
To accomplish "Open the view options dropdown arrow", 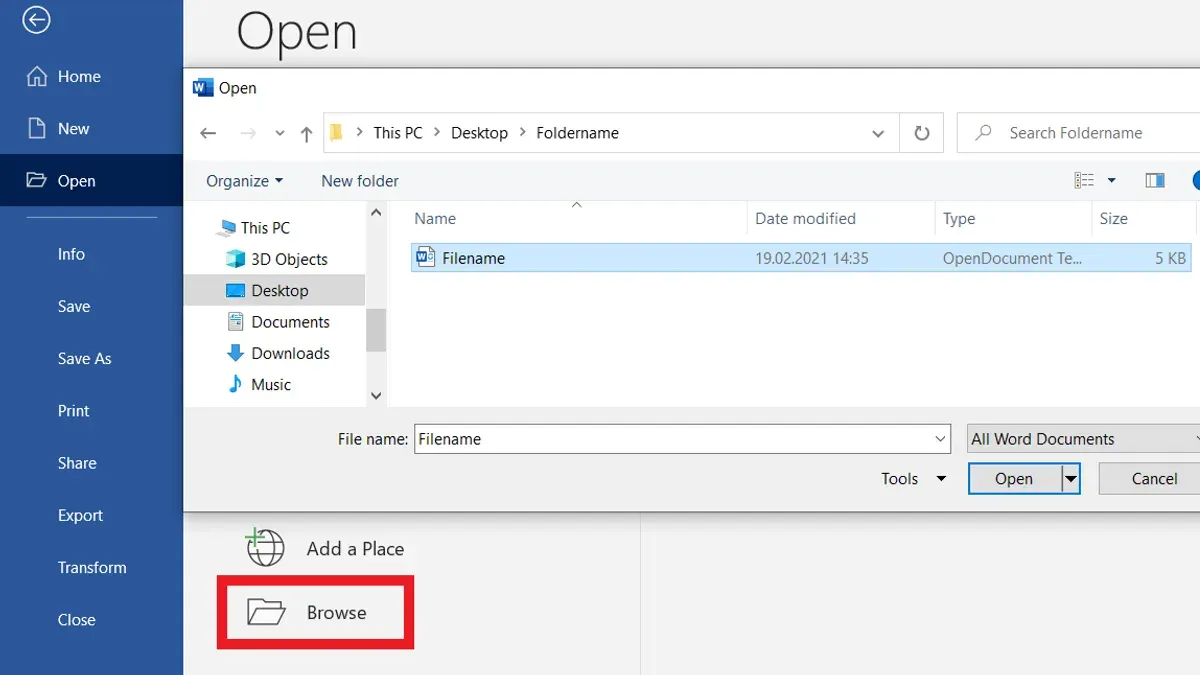I will coord(1112,181).
